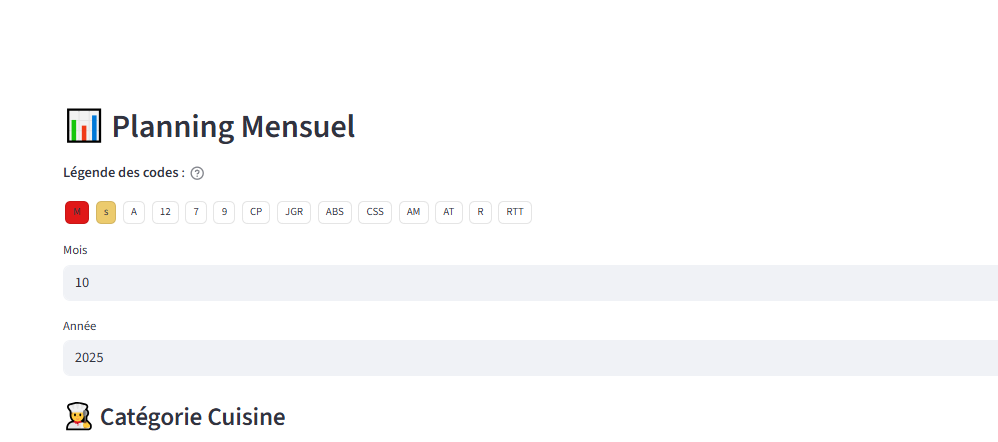Click the help icon beside Légende des codes
Screen dimensions: 998x442
tap(197, 173)
